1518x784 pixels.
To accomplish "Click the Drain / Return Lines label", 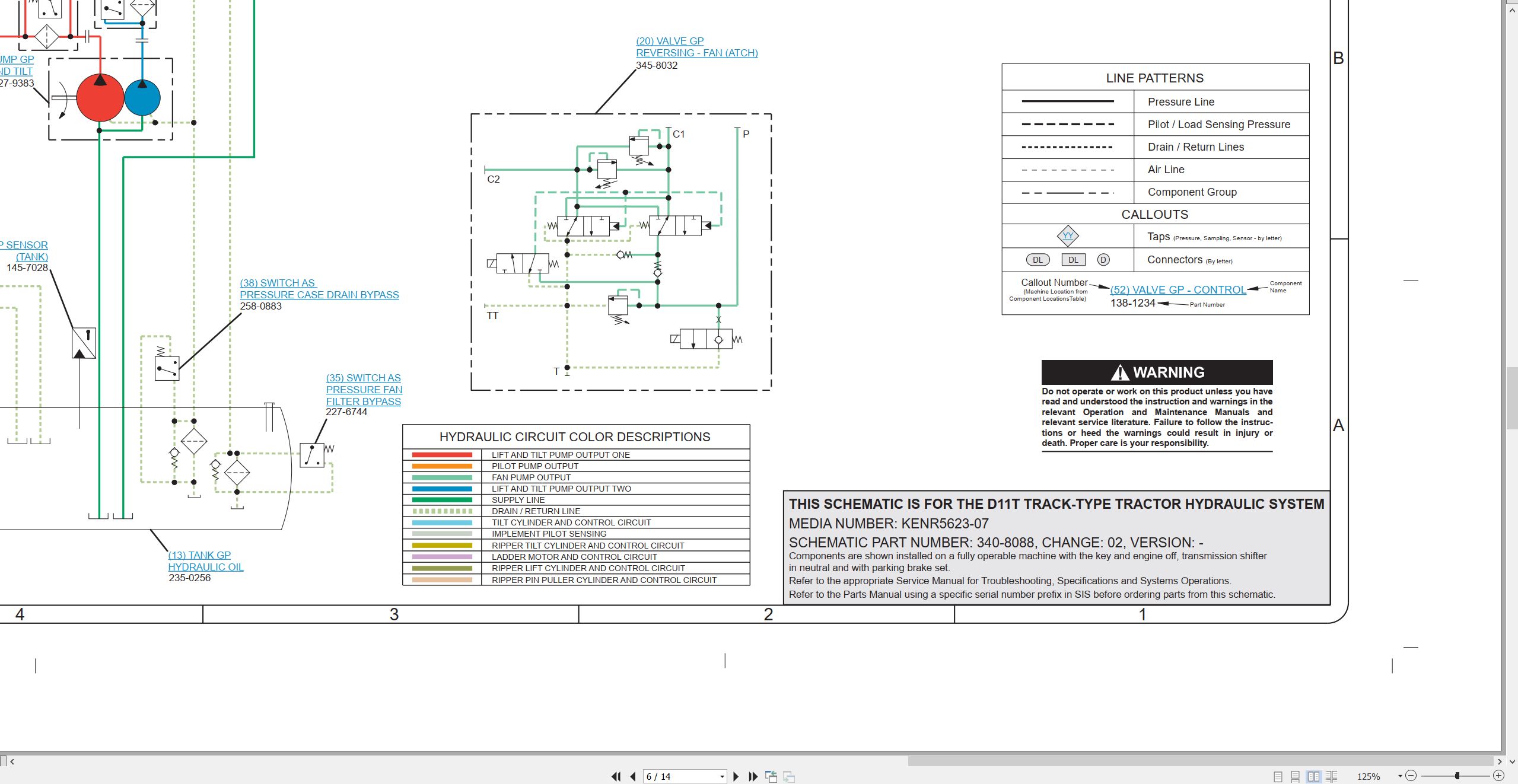I will pos(1195,147).
